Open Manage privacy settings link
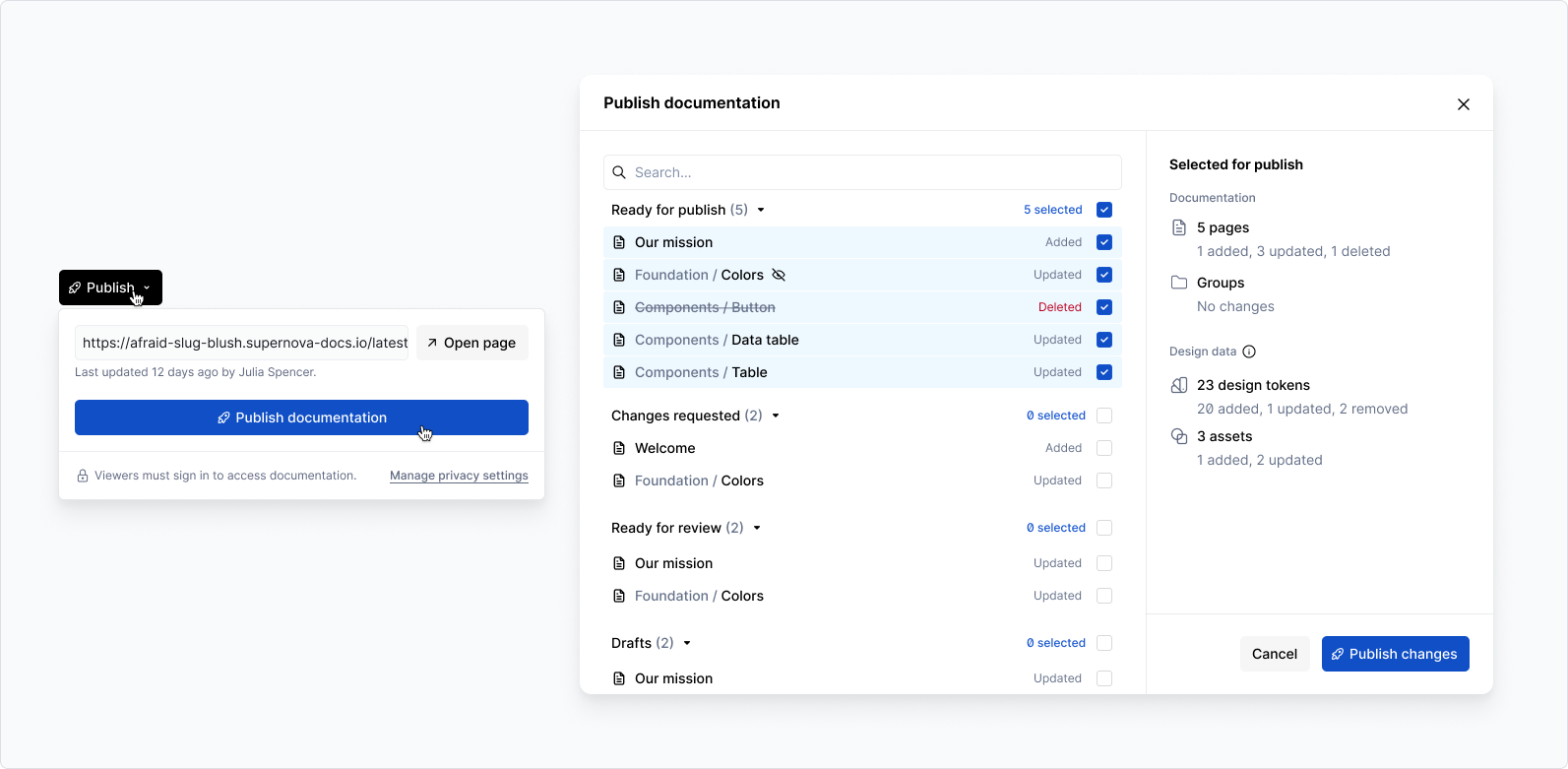Screen dimensions: 1568x769 pyautogui.click(x=459, y=476)
